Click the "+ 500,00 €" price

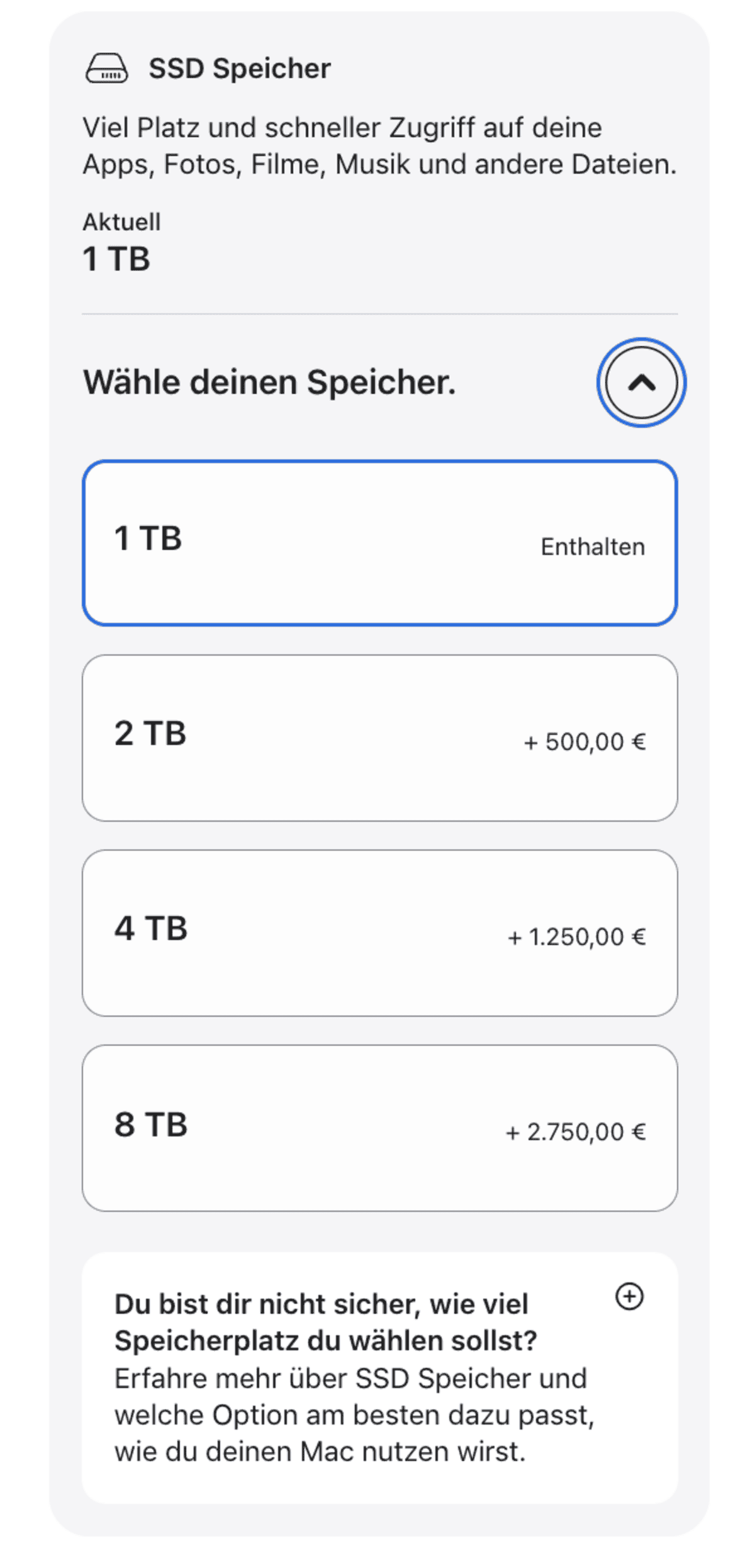tap(584, 742)
